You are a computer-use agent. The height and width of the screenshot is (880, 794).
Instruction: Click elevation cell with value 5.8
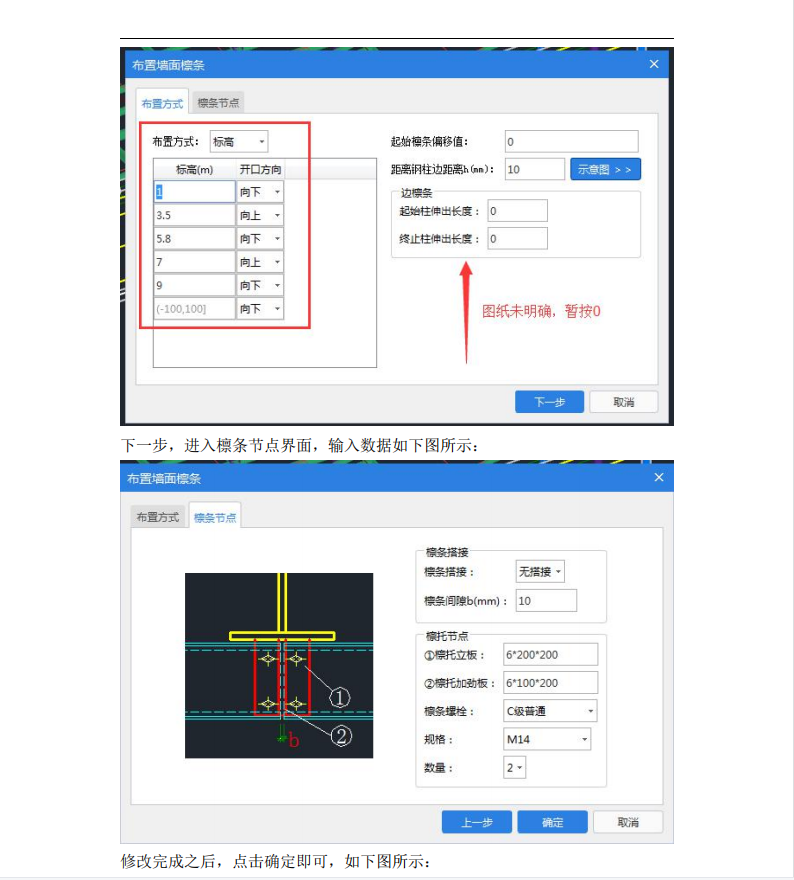(194, 239)
